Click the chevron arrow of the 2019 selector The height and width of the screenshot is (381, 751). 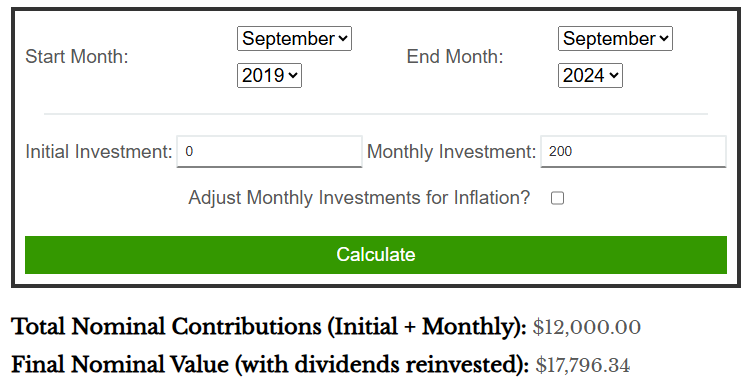[293, 75]
